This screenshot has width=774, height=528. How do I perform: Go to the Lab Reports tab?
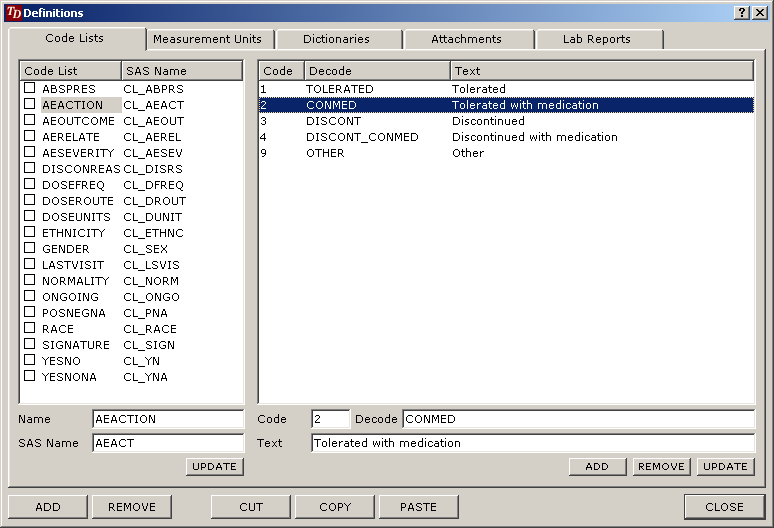click(x=596, y=39)
